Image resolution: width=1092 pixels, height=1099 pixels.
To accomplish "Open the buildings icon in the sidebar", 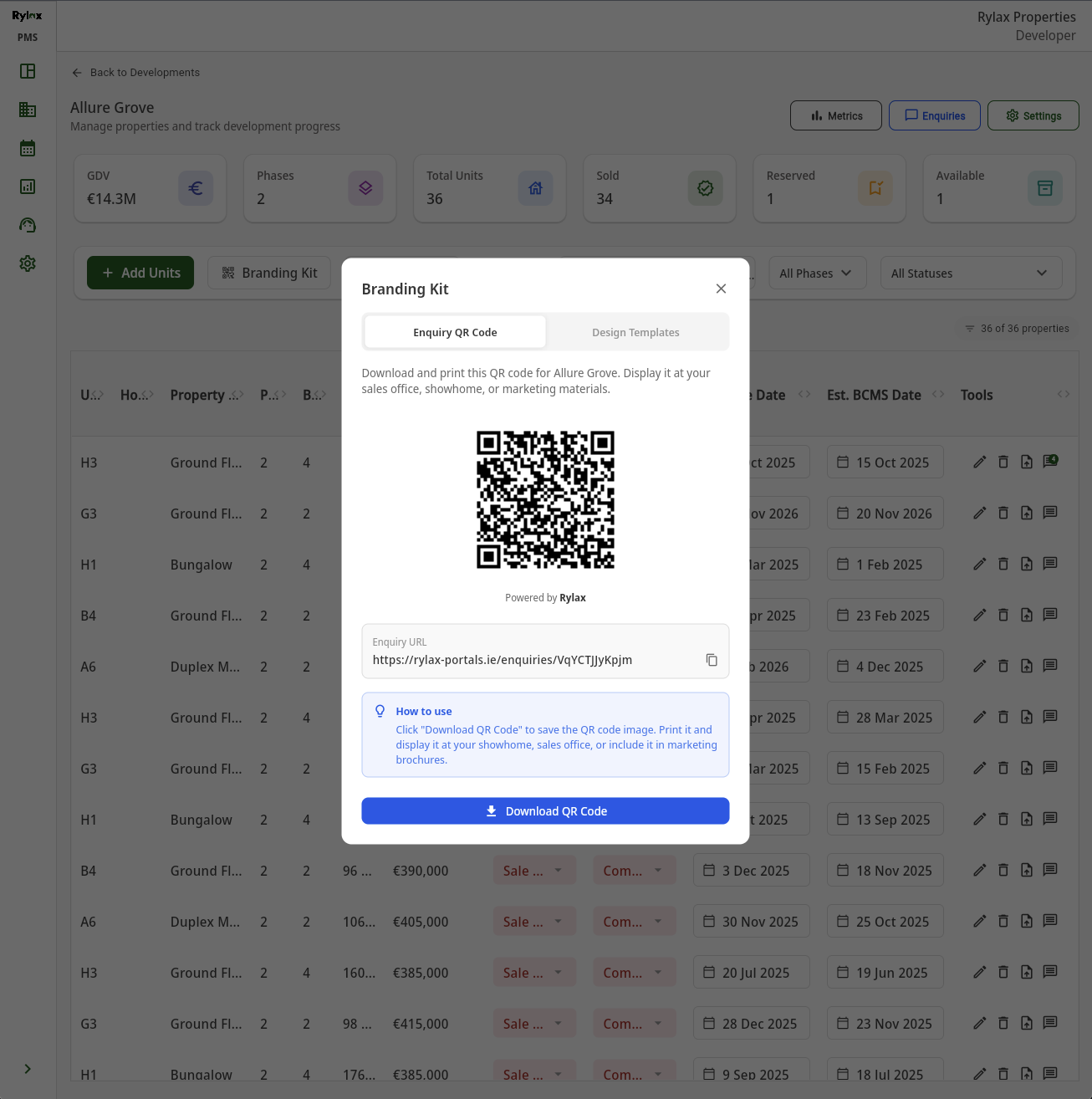I will (x=28, y=110).
